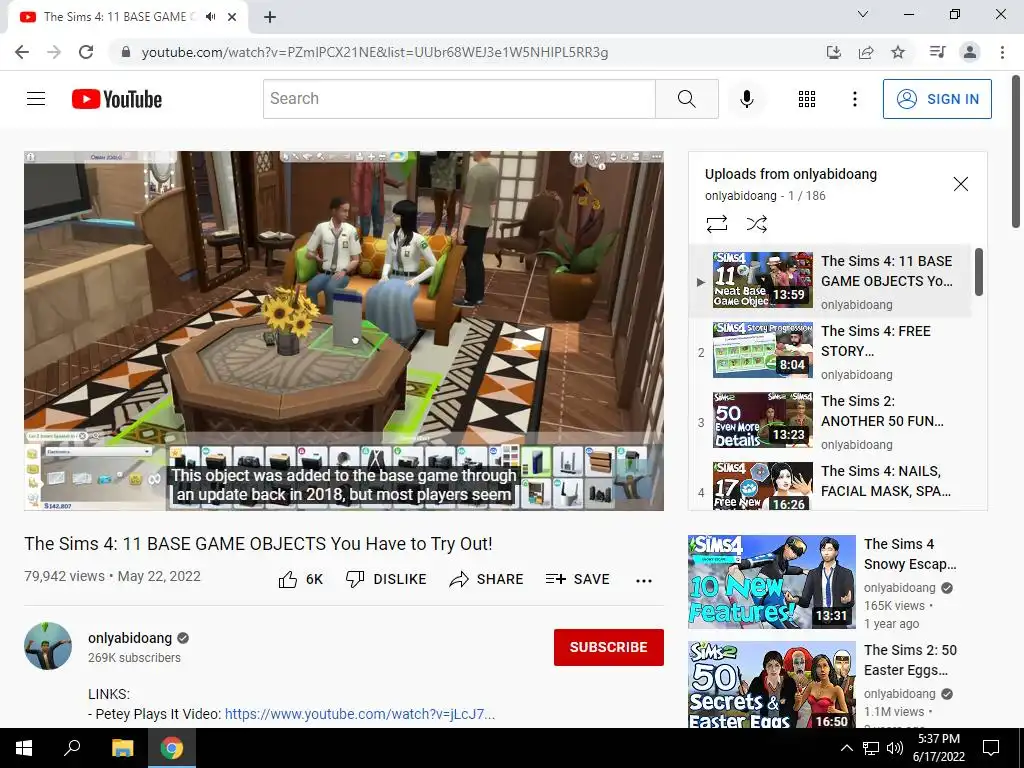
Task: Click the search magnifier button
Action: [686, 99]
